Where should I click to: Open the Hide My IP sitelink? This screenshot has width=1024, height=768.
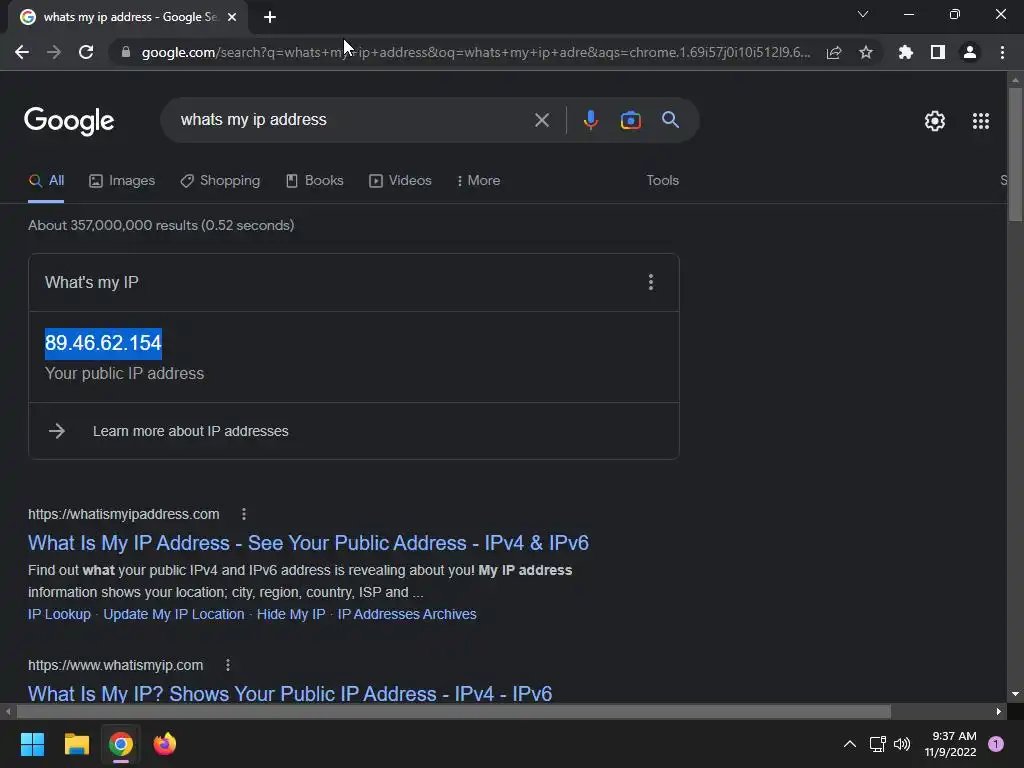coord(291,614)
